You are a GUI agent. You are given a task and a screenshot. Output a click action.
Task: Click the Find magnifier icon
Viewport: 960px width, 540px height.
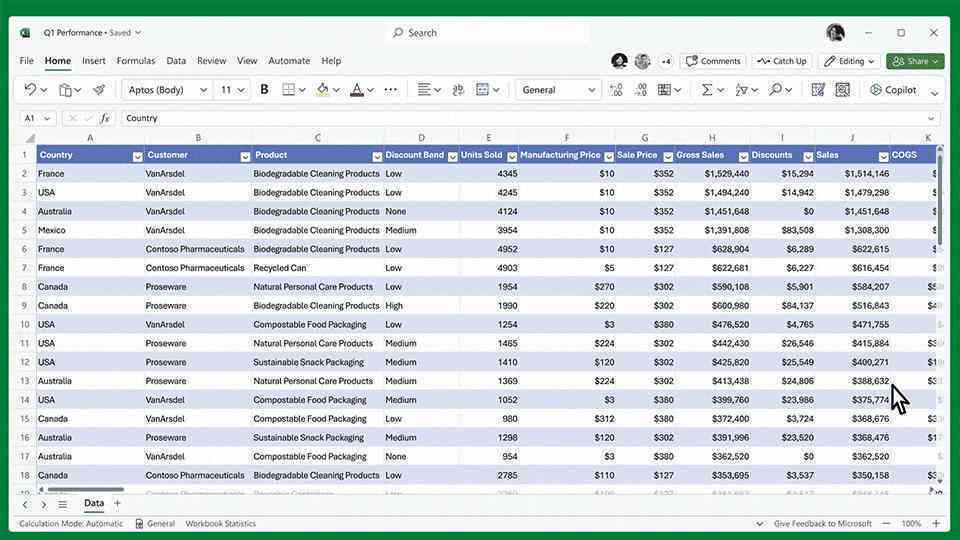point(775,90)
